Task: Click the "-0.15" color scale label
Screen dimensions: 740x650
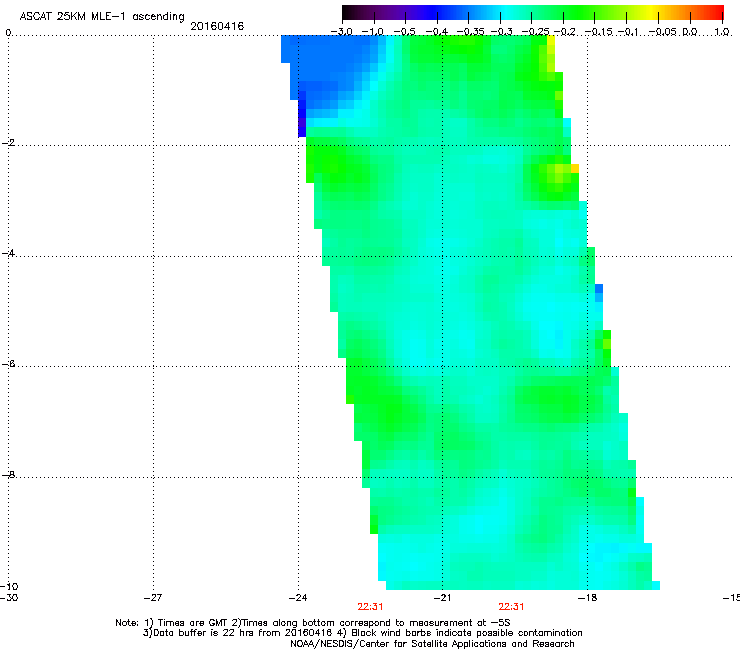Action: (598, 32)
